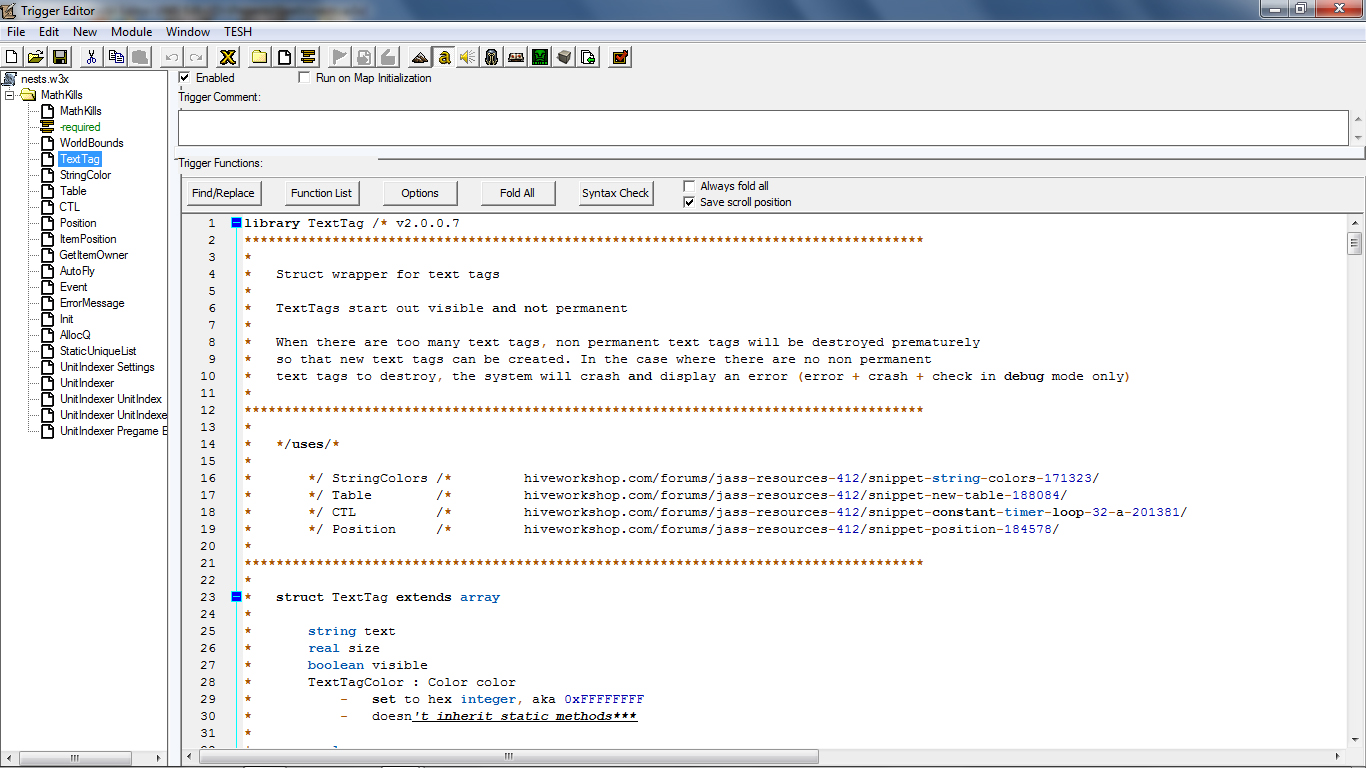Open the Import Manager icon
Screen dimensions: 1366x768
click(588, 57)
